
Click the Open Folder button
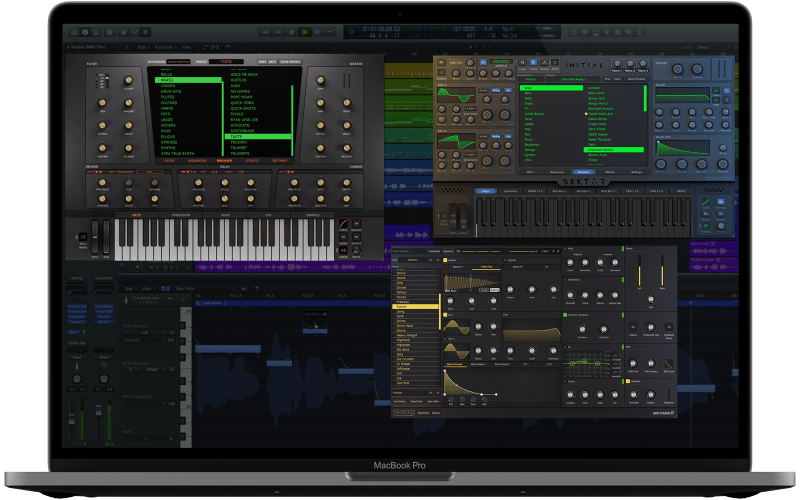tap(433, 402)
